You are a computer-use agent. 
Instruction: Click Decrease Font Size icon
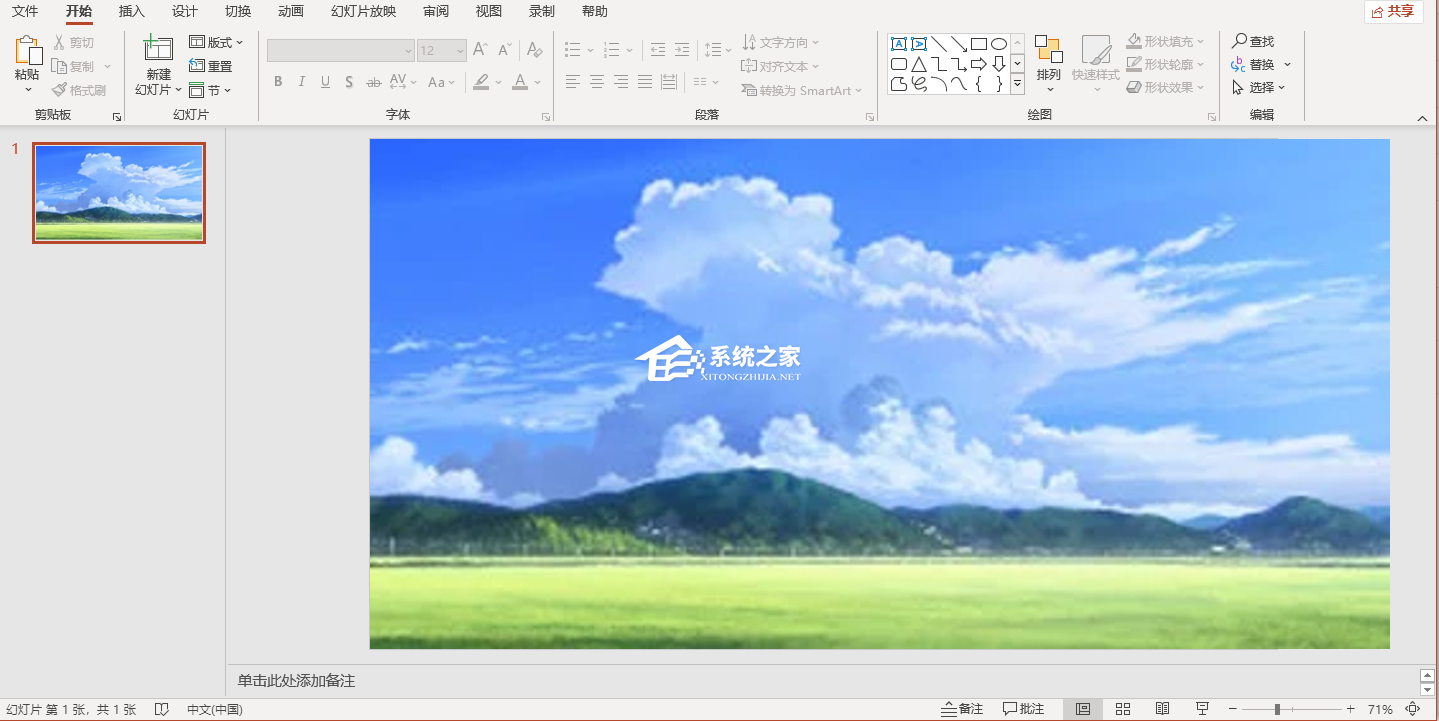[x=503, y=50]
